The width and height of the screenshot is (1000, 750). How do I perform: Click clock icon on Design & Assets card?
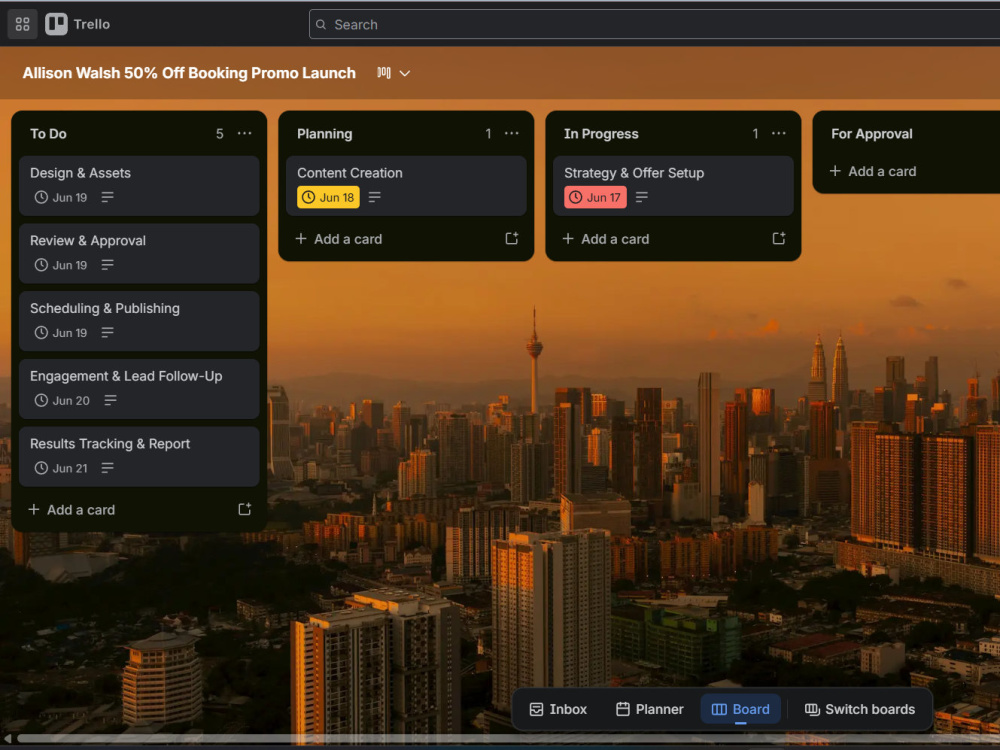coord(41,197)
